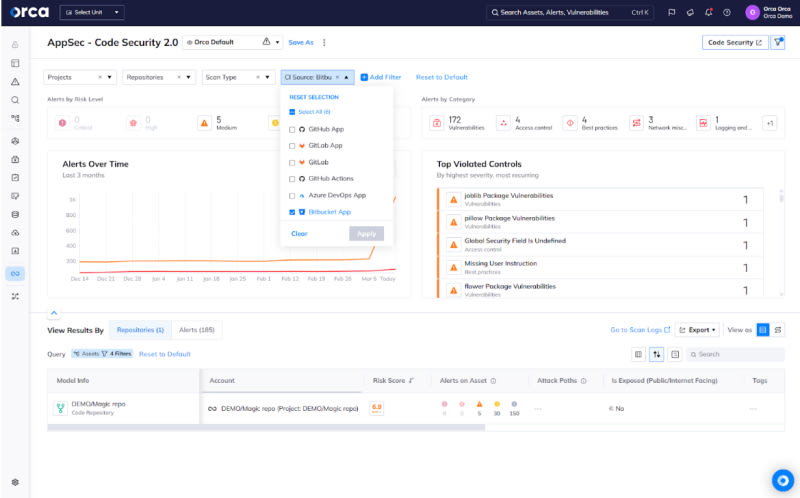Screen dimensions: 800x498
Task: Click the Go to Scan Logs link
Action: click(x=639, y=329)
